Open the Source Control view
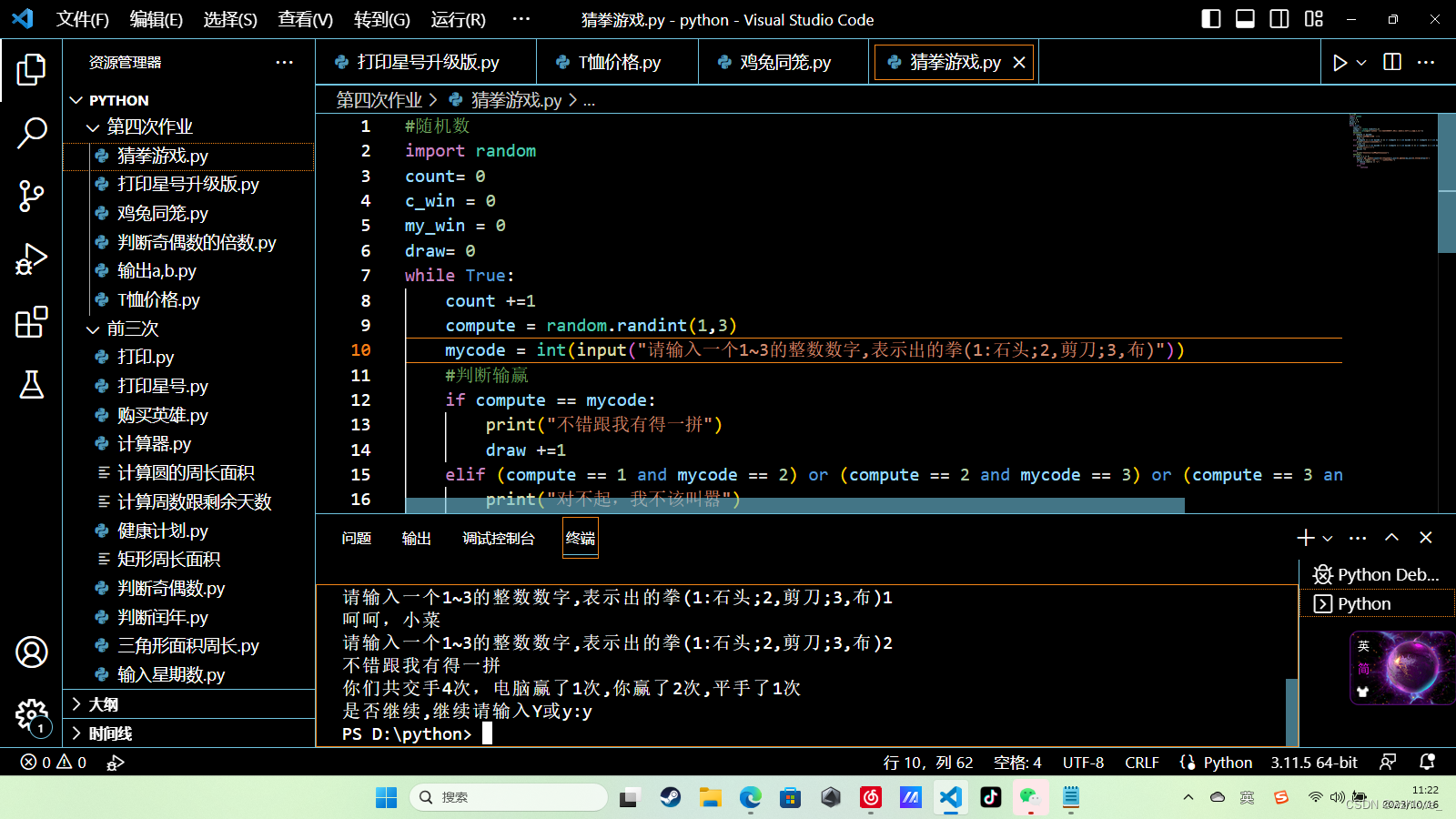 point(31,196)
